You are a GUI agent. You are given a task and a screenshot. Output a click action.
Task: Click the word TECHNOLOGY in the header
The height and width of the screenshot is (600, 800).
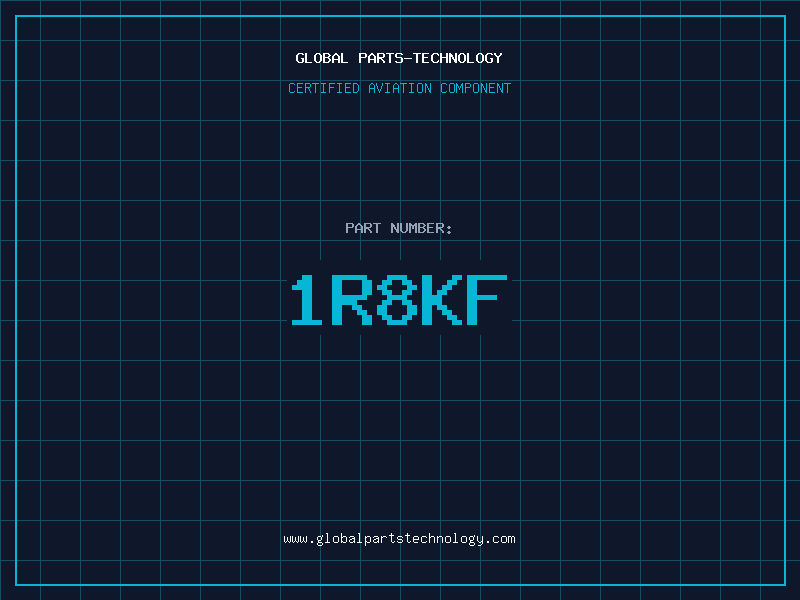458,58
